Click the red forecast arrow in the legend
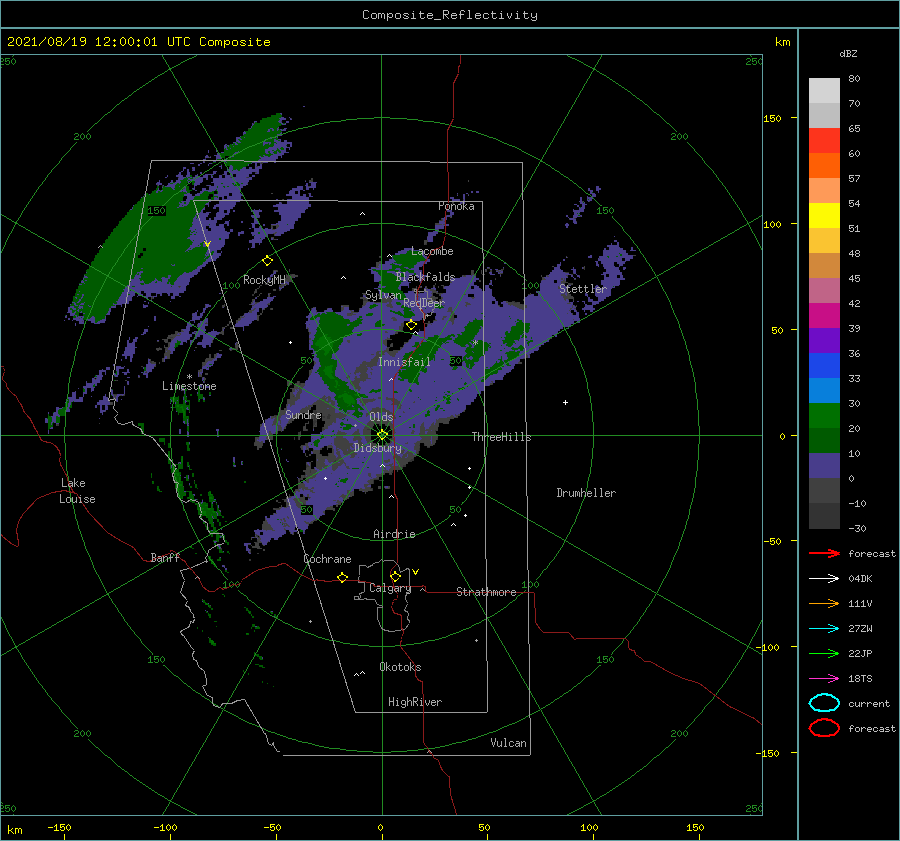 pos(824,553)
